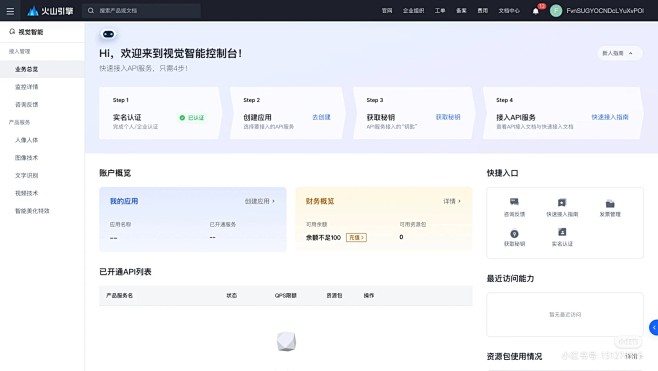Click 产品服务名 column header
This screenshot has width=658, height=371.
pos(119,295)
